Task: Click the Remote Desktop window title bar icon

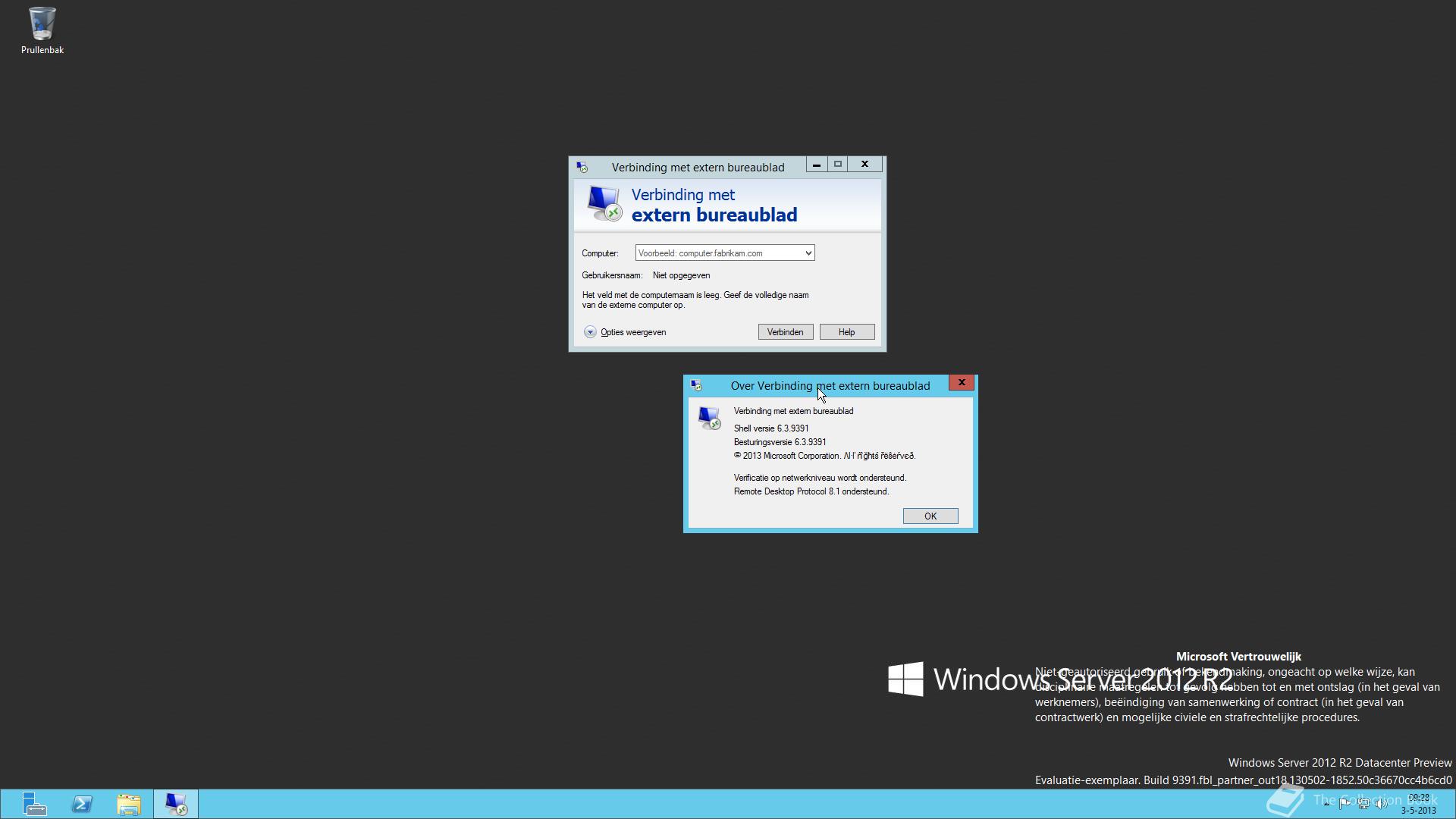Action: click(582, 167)
